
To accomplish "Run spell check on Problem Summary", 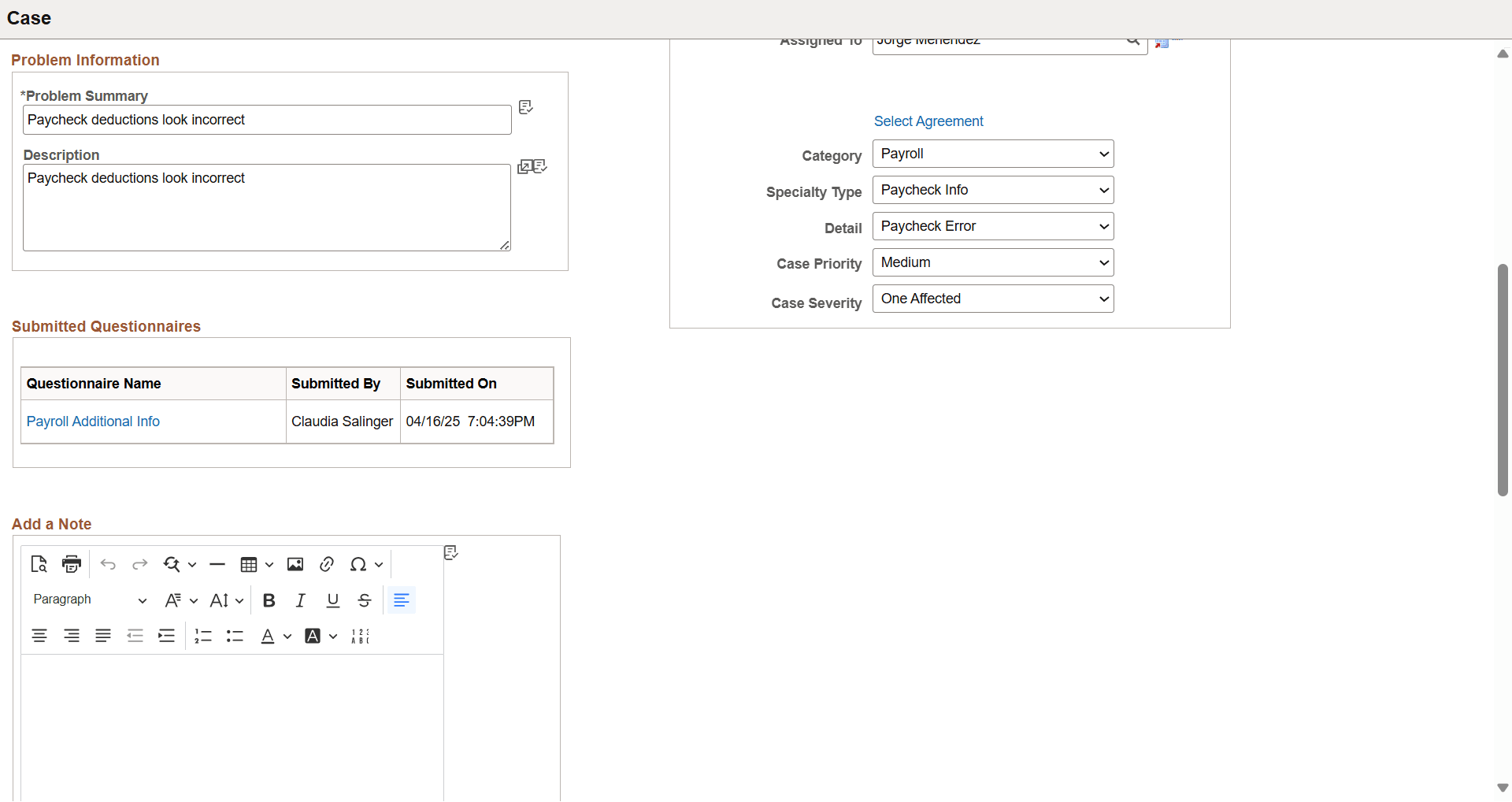I will (525, 107).
